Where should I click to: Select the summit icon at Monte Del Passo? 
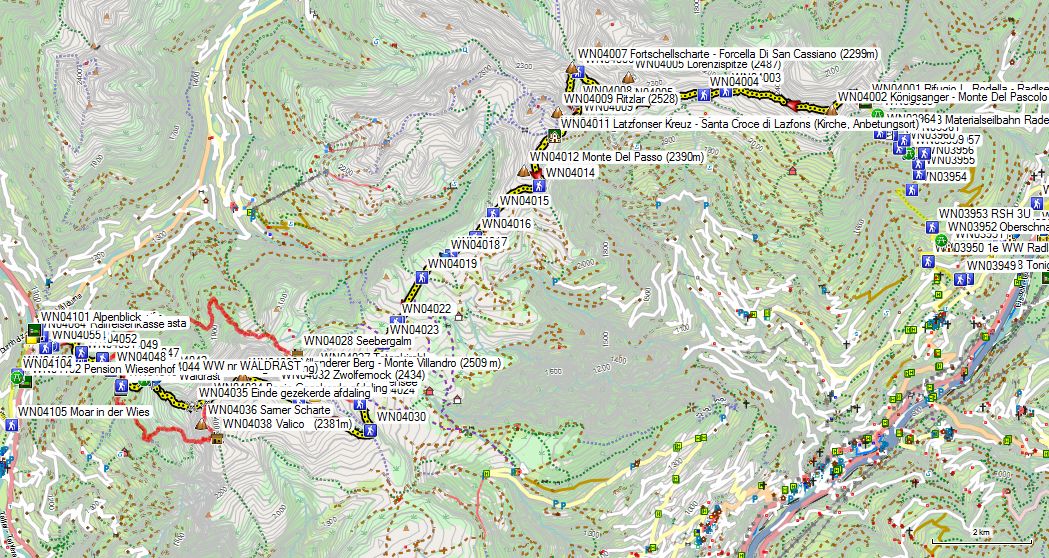pos(522,171)
